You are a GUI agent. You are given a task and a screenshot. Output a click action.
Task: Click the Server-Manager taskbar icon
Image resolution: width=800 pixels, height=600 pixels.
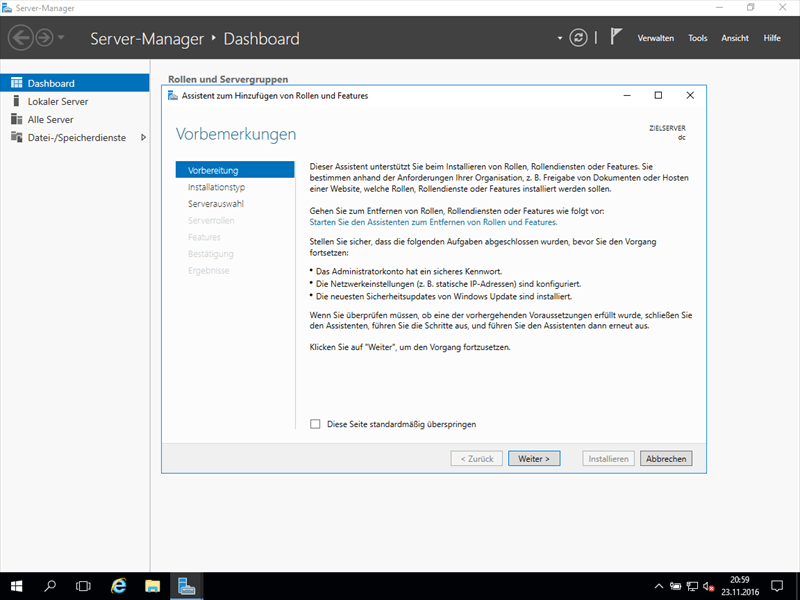(x=186, y=586)
